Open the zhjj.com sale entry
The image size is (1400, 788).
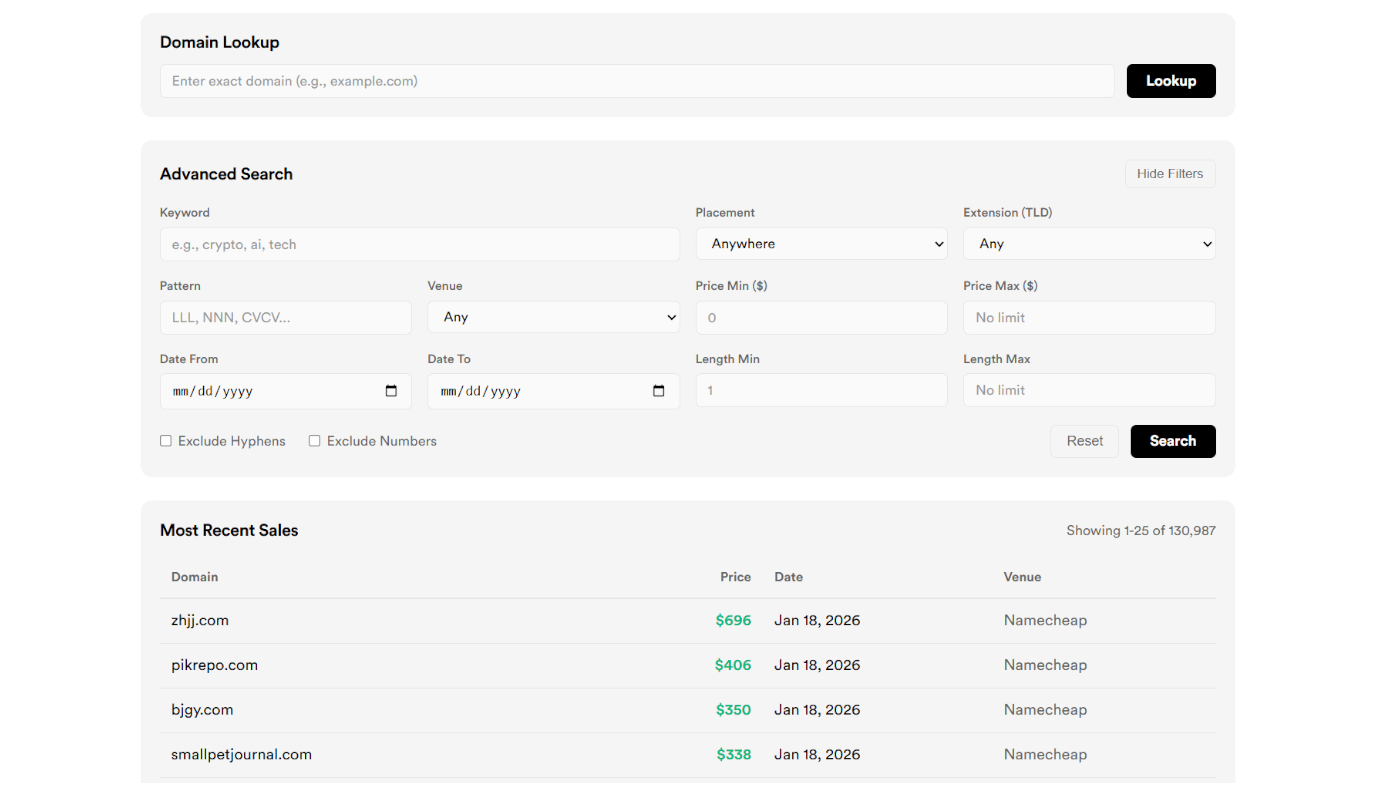200,620
